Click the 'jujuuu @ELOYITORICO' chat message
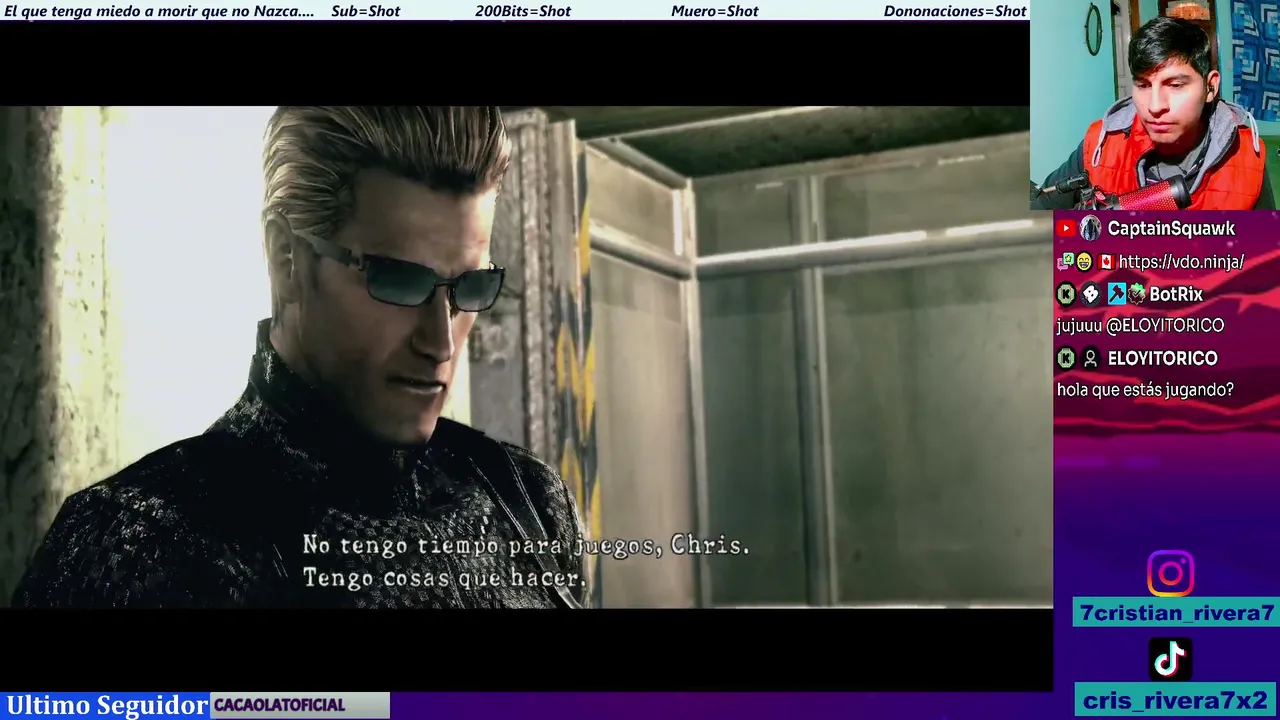Screen dimensions: 1280x720 [1140, 326]
